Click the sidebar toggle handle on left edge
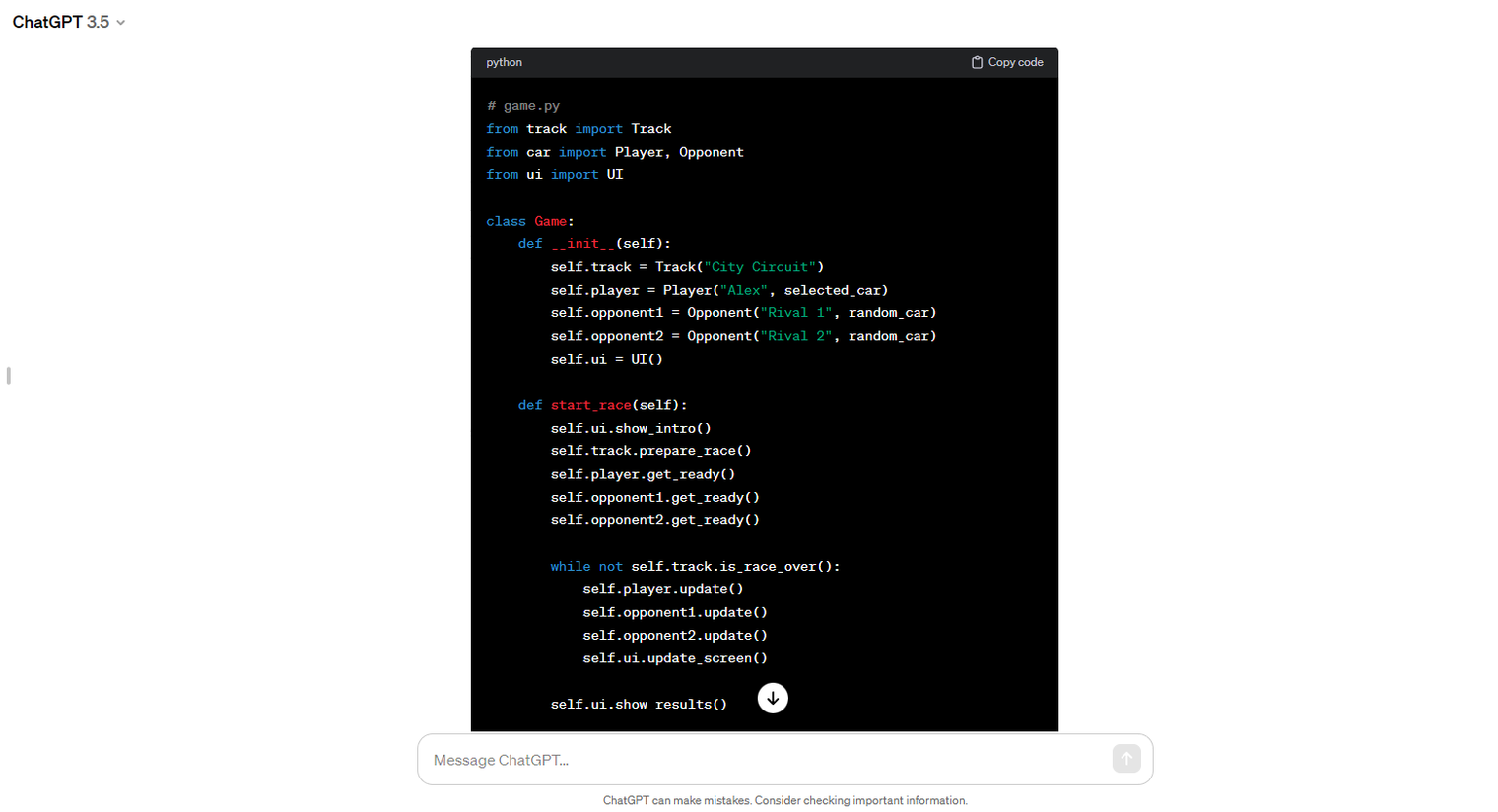The image size is (1498, 812). point(8,375)
